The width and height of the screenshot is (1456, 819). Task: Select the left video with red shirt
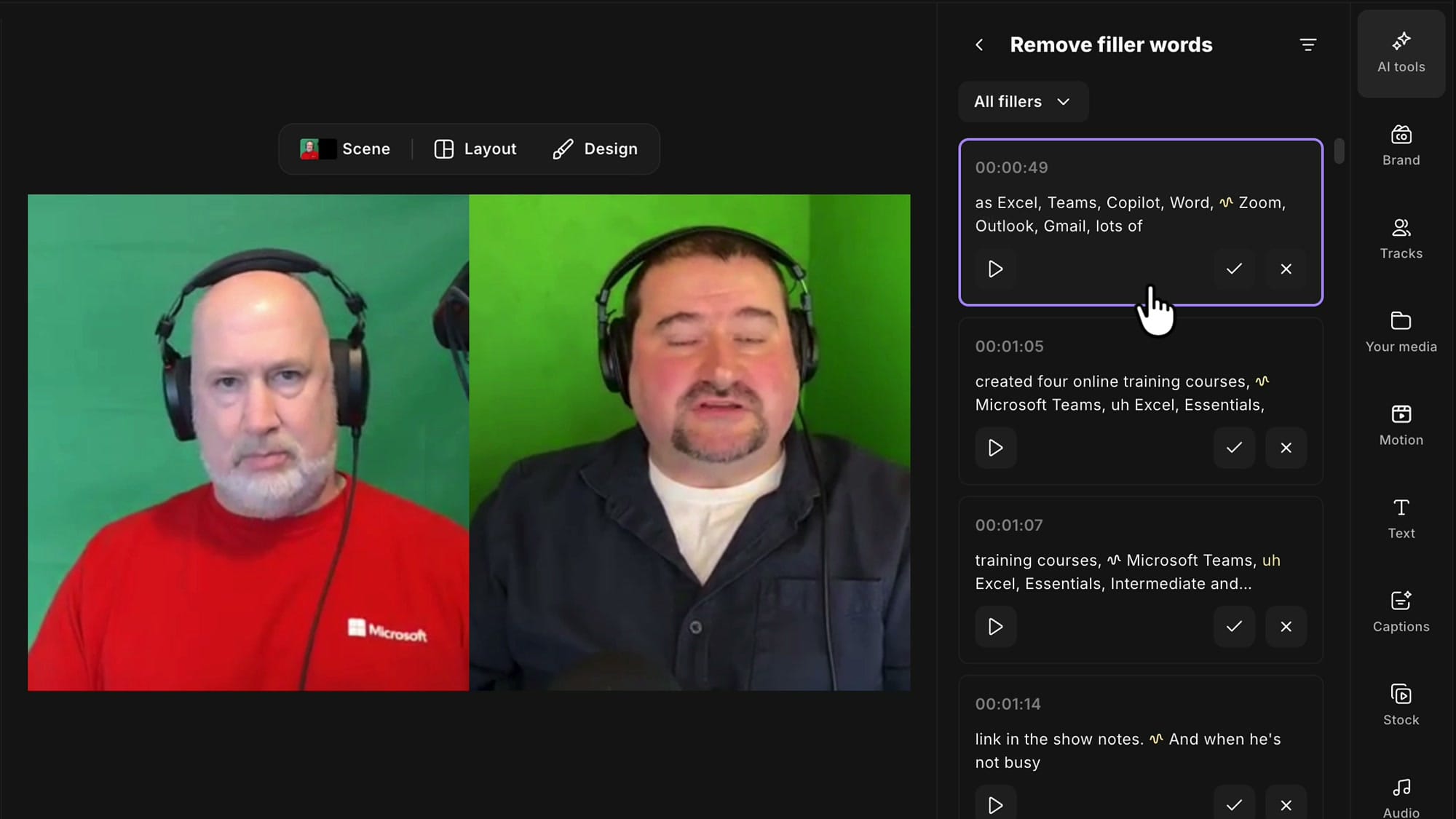tap(248, 443)
